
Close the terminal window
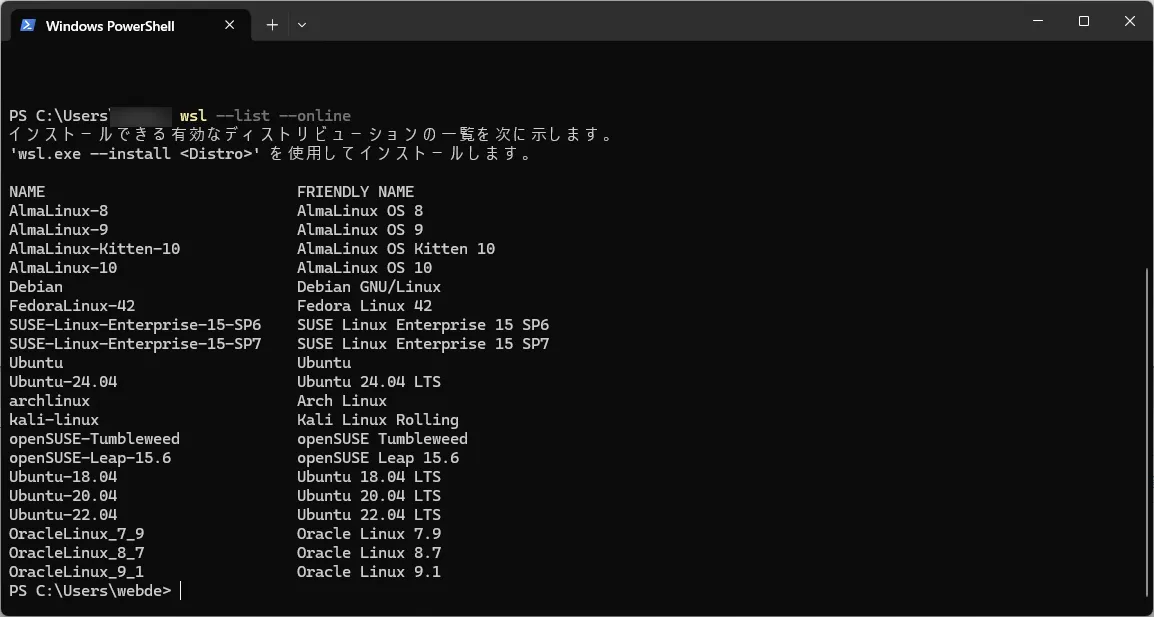click(x=1130, y=21)
